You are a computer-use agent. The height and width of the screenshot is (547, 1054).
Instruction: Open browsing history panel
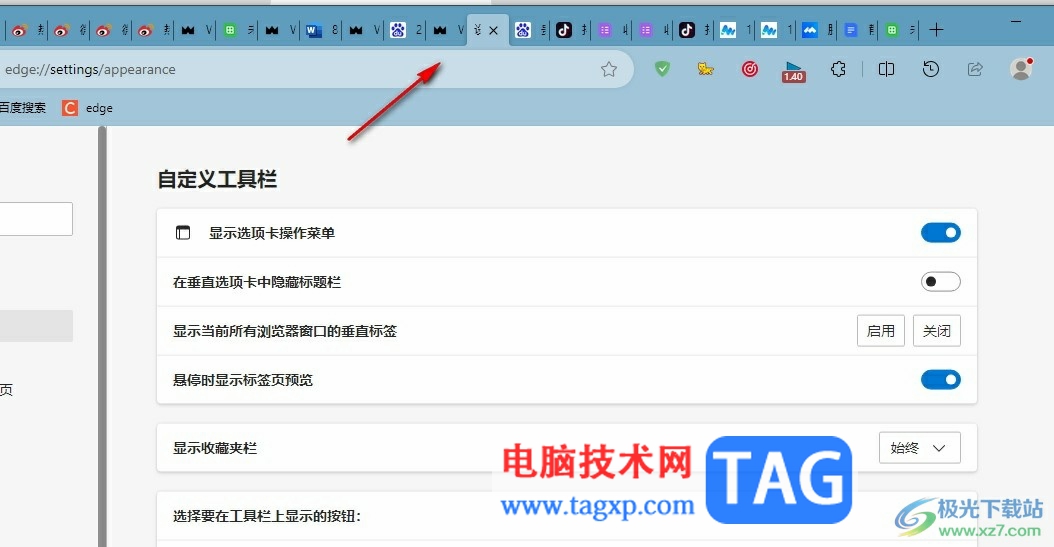(x=930, y=69)
